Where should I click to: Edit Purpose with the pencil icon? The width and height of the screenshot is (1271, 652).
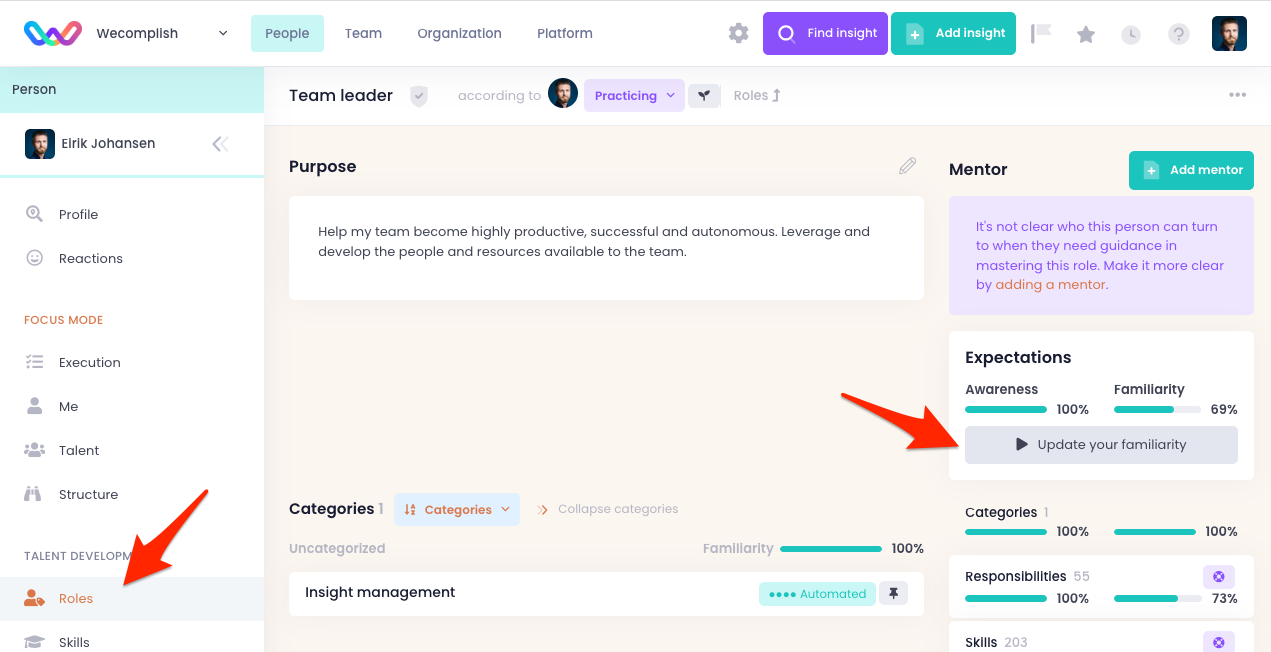907,166
